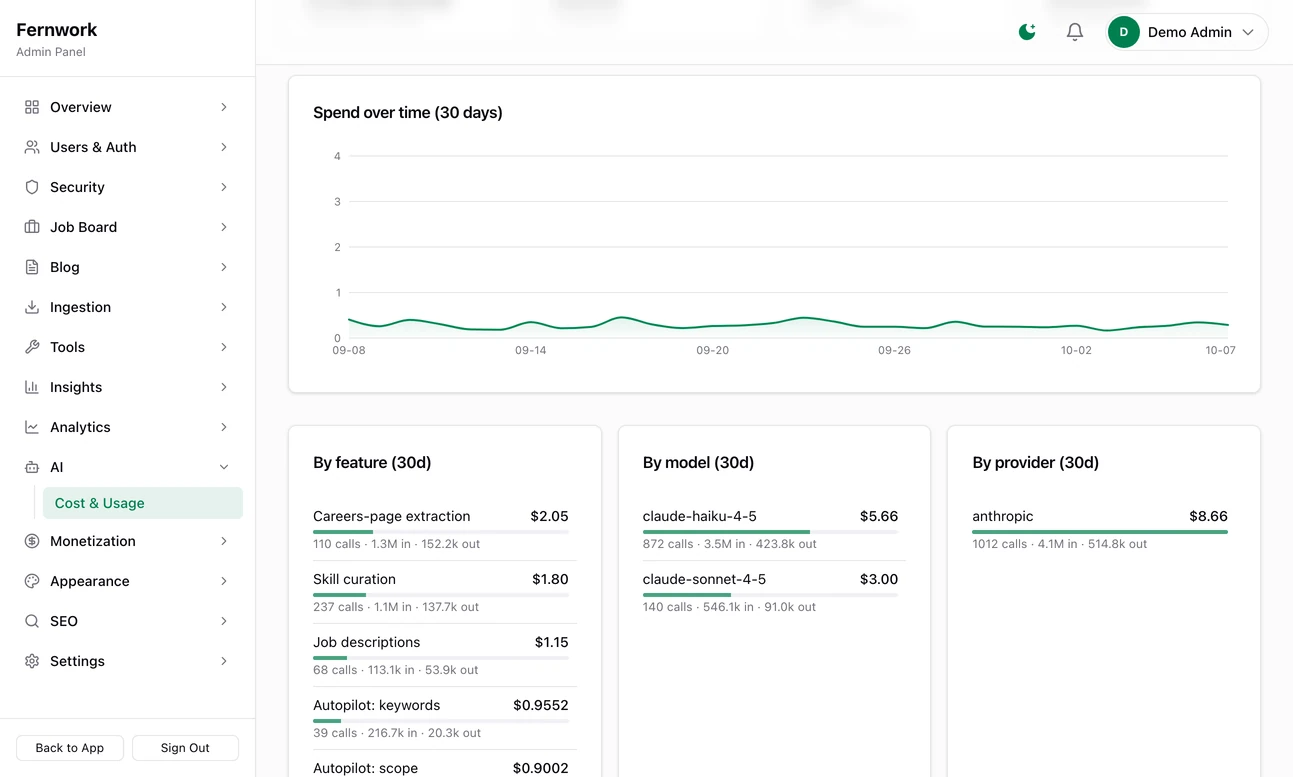Click the Demo Admin avatar circle
This screenshot has width=1293, height=777.
[1124, 32]
